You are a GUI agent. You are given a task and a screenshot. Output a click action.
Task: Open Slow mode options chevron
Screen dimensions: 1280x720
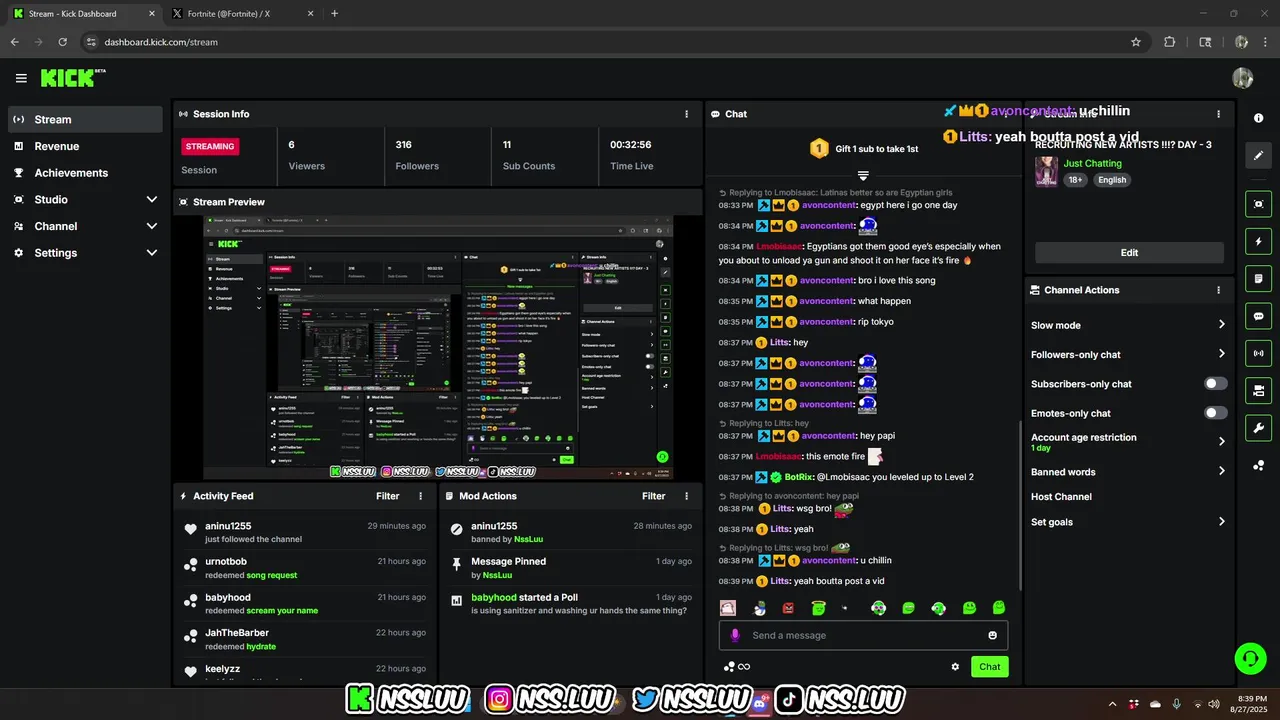coord(1221,325)
